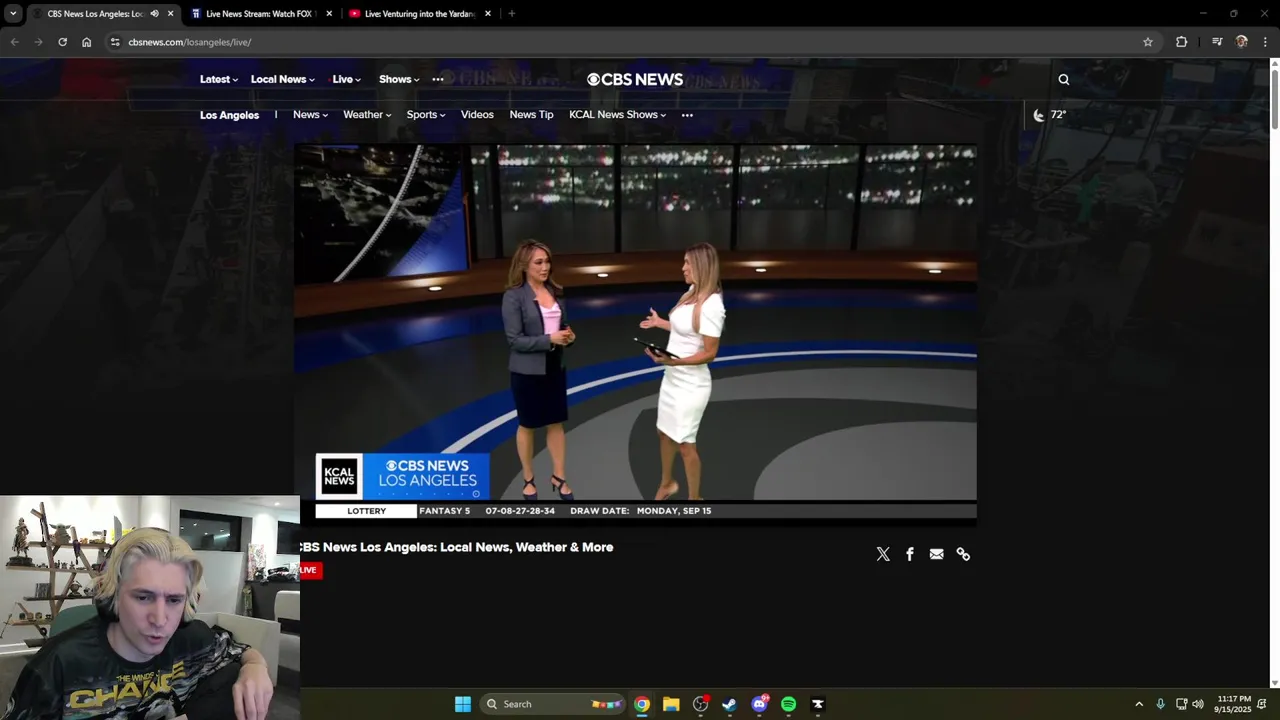Bookmark this page with the star icon

point(1148,42)
